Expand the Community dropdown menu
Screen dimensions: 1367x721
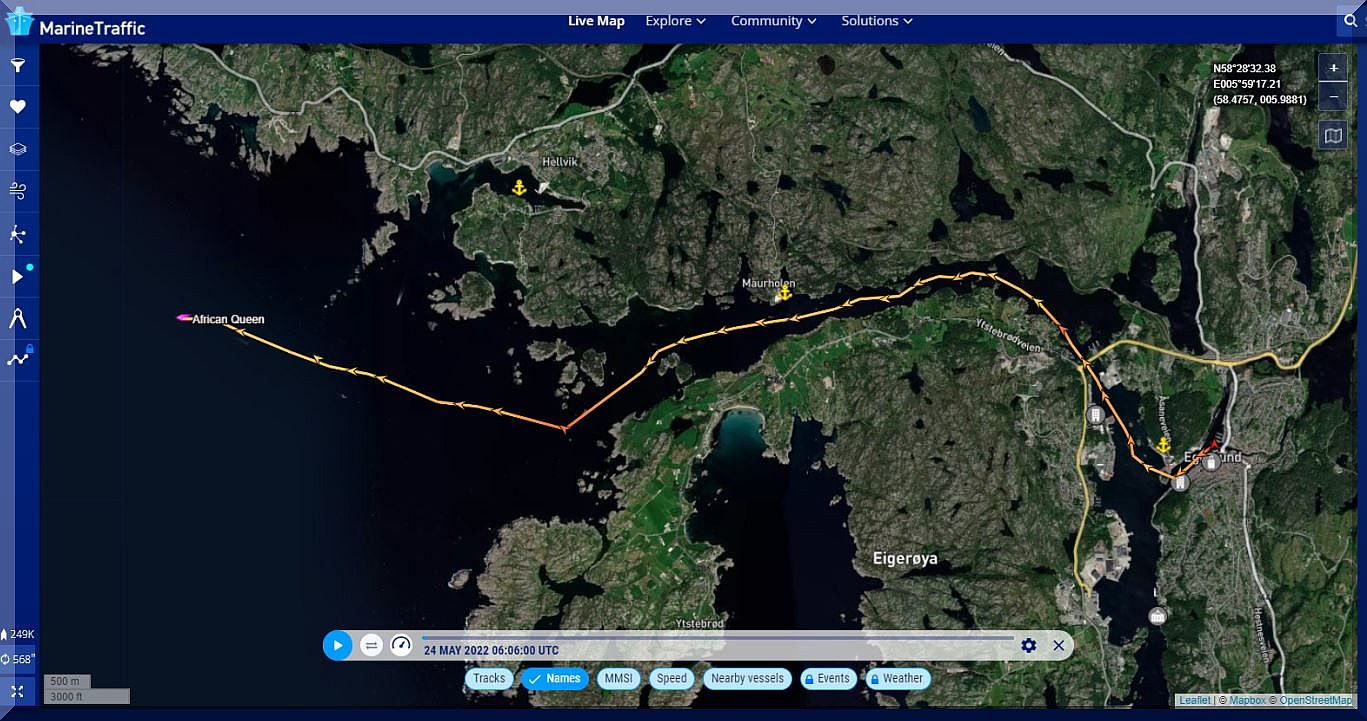coord(773,21)
